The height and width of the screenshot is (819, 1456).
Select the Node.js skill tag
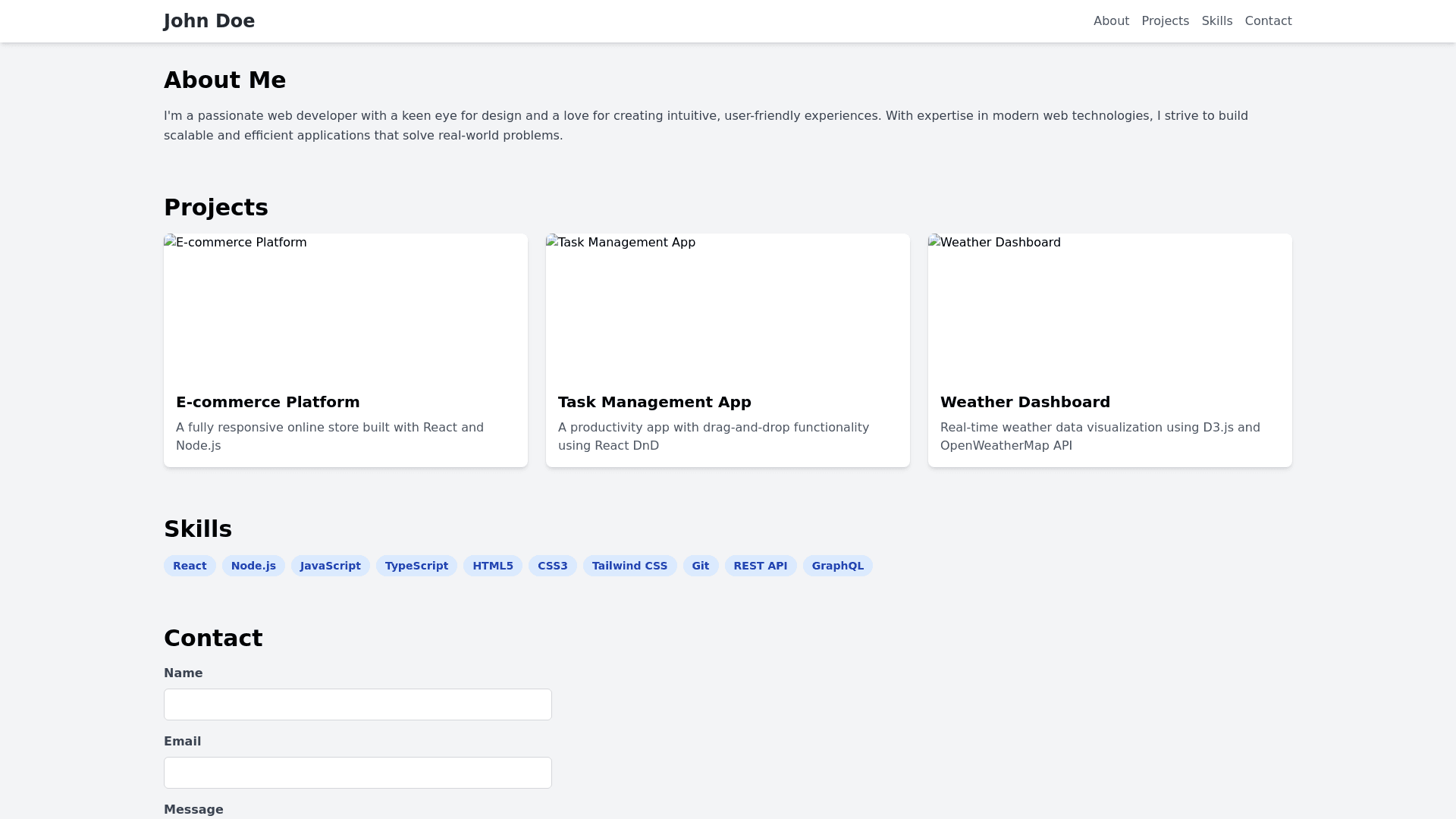pos(253,566)
